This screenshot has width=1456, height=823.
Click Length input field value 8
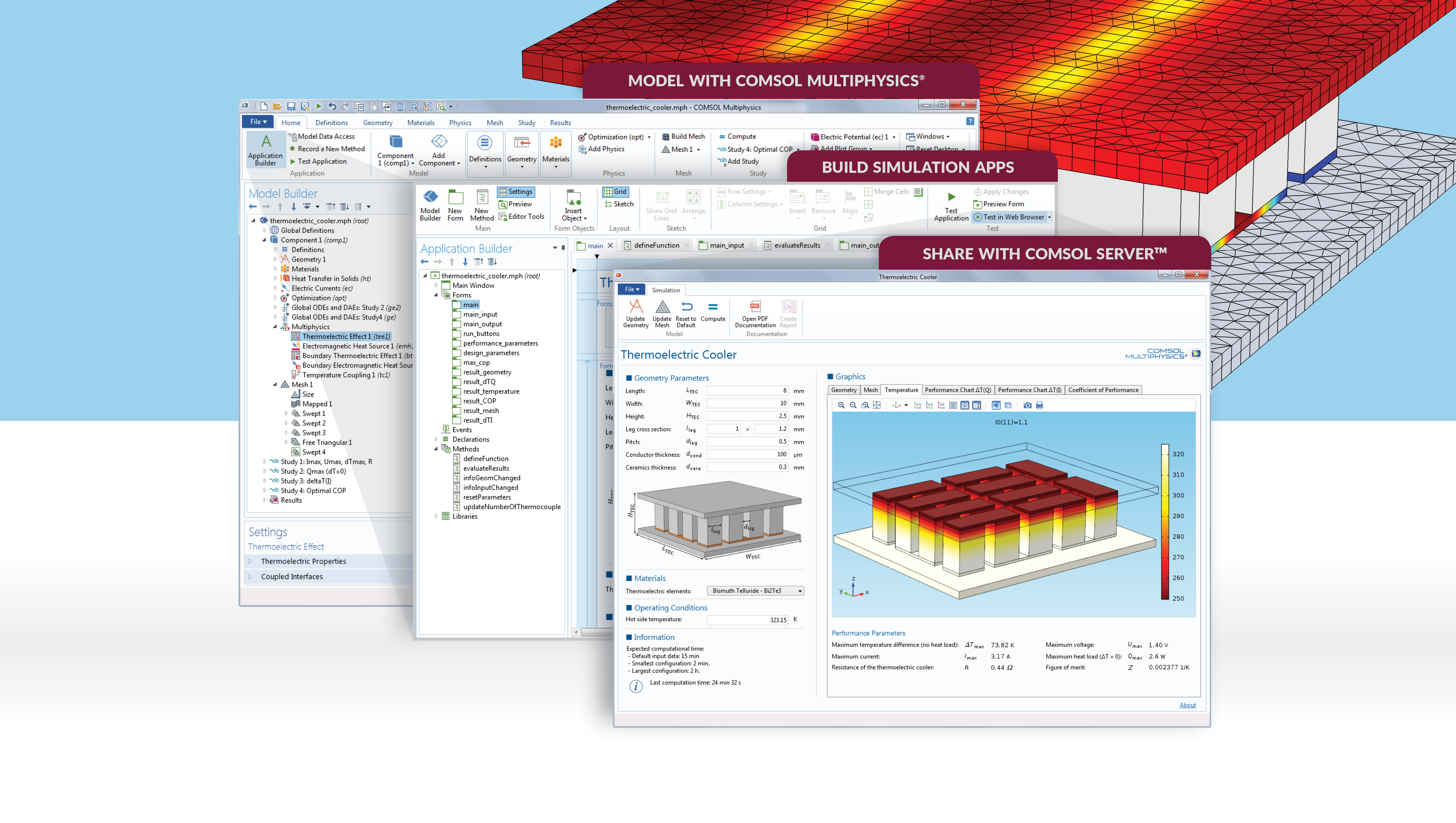pyautogui.click(x=748, y=390)
